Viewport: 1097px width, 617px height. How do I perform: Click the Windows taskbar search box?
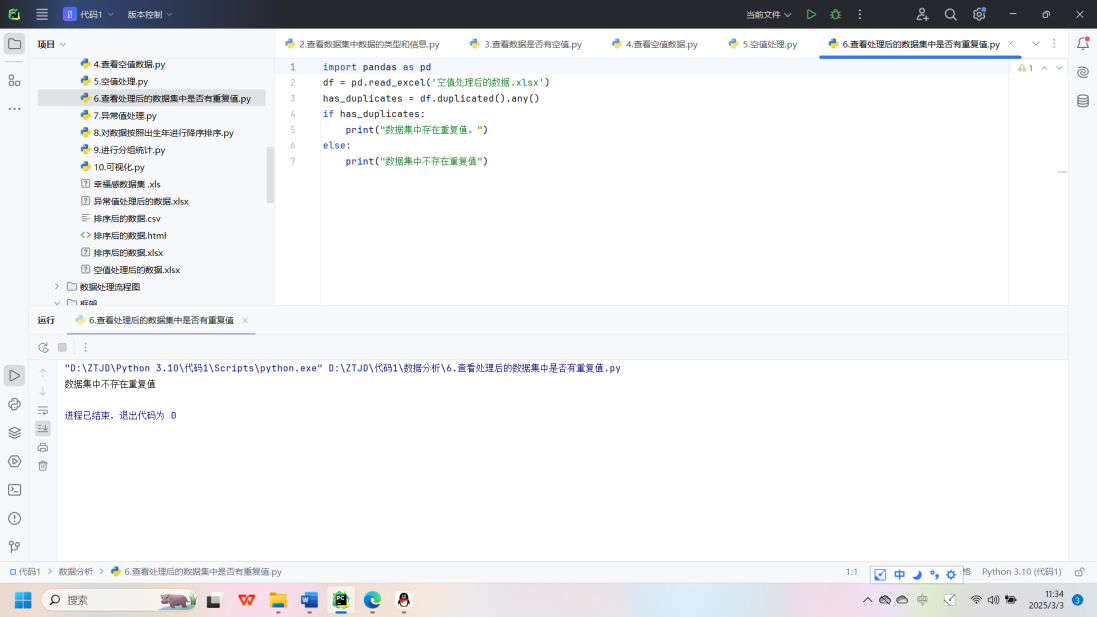(x=120, y=600)
